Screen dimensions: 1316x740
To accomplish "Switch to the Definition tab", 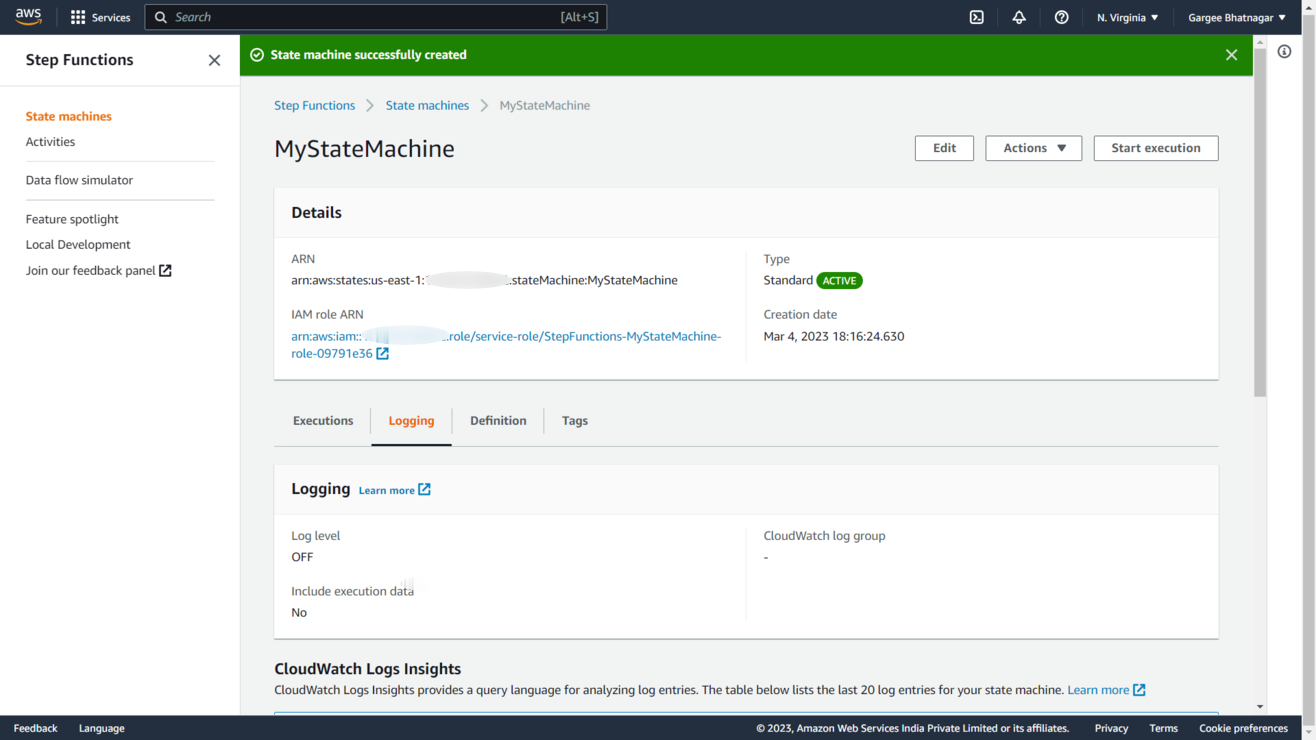I will click(x=498, y=421).
